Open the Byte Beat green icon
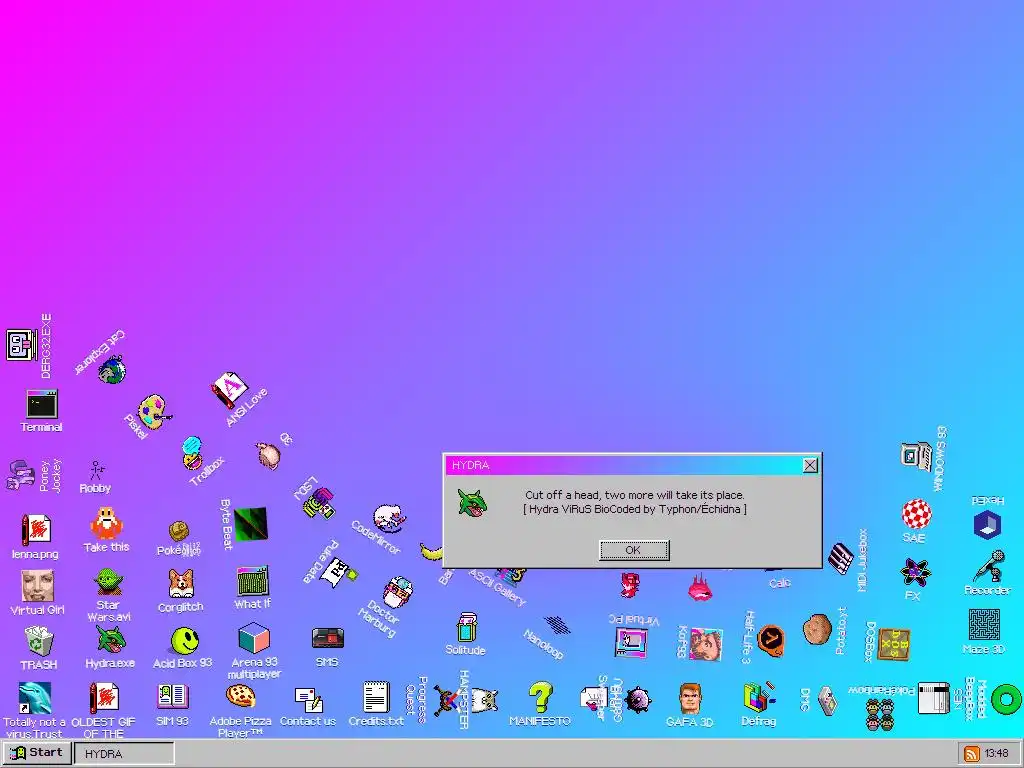Screen dimensions: 1024x768 point(251,524)
